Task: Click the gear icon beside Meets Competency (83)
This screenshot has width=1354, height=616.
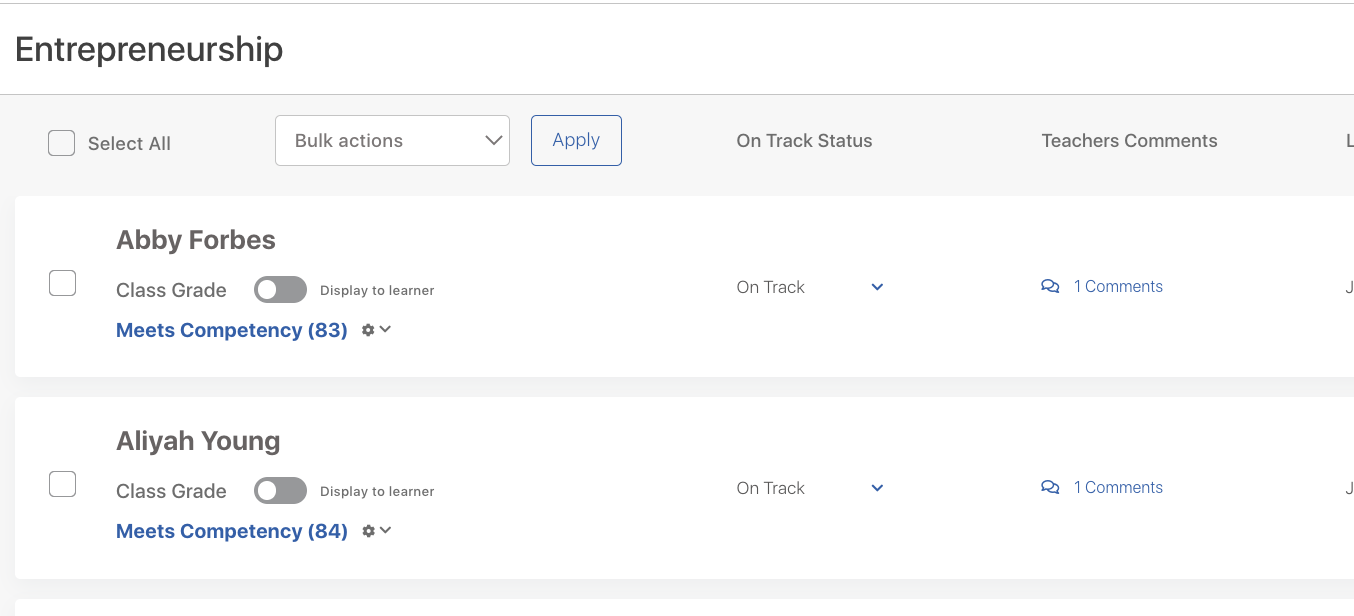Action: tap(368, 330)
